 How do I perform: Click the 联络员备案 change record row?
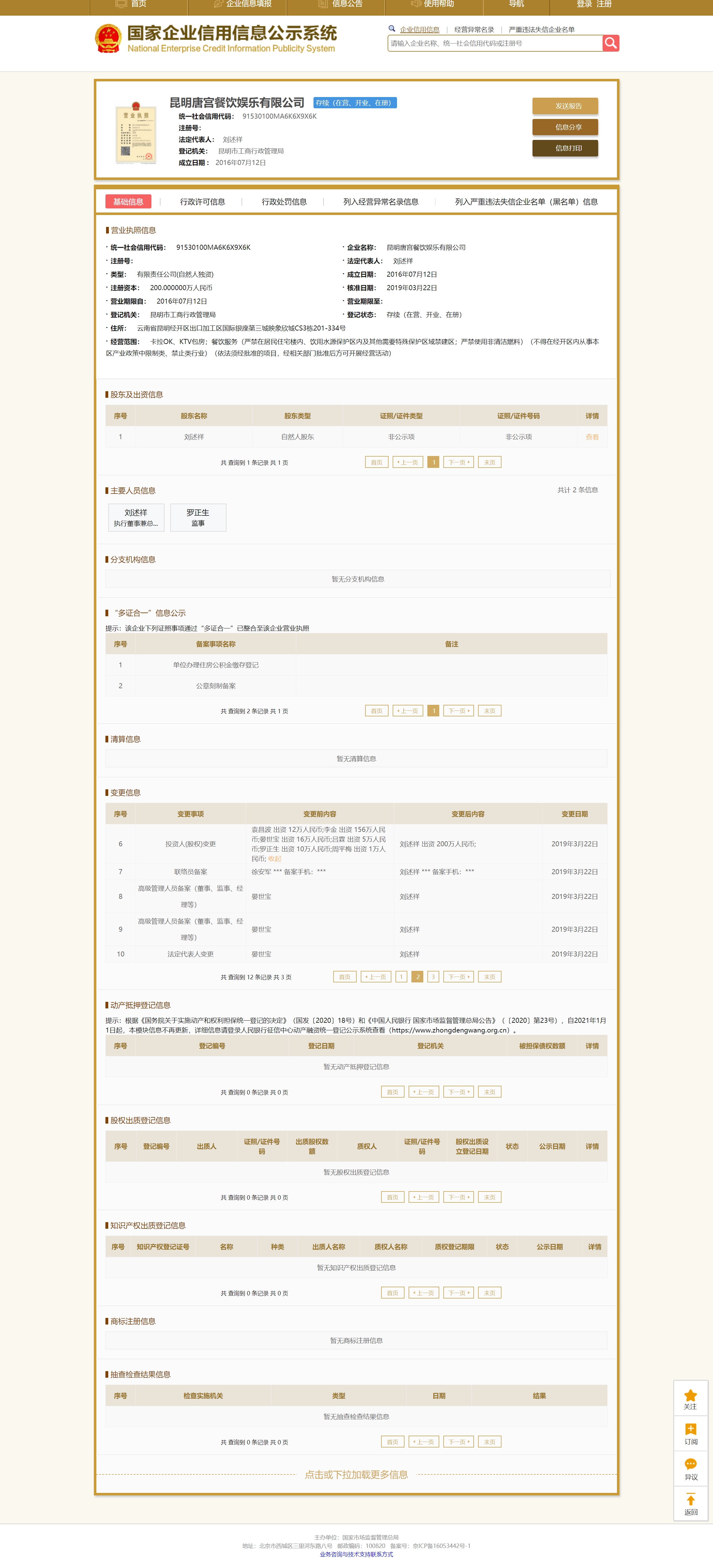pos(356,872)
